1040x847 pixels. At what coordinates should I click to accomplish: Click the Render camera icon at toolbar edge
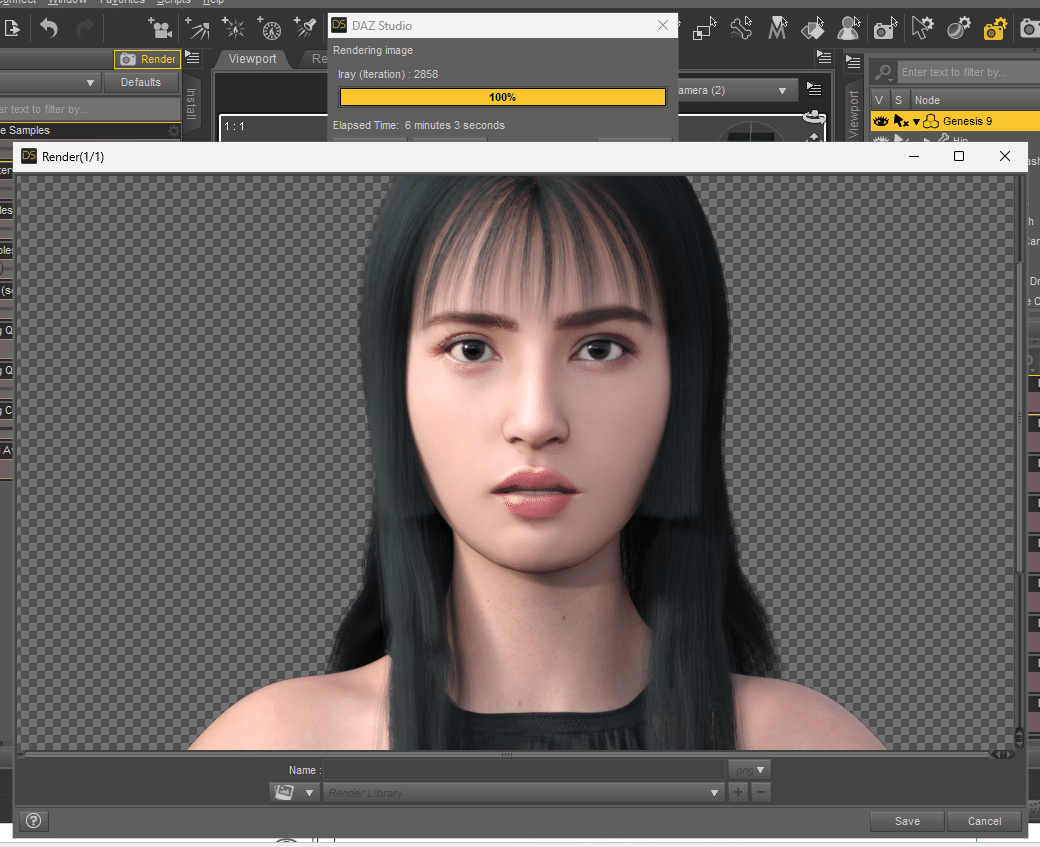(x=1029, y=29)
